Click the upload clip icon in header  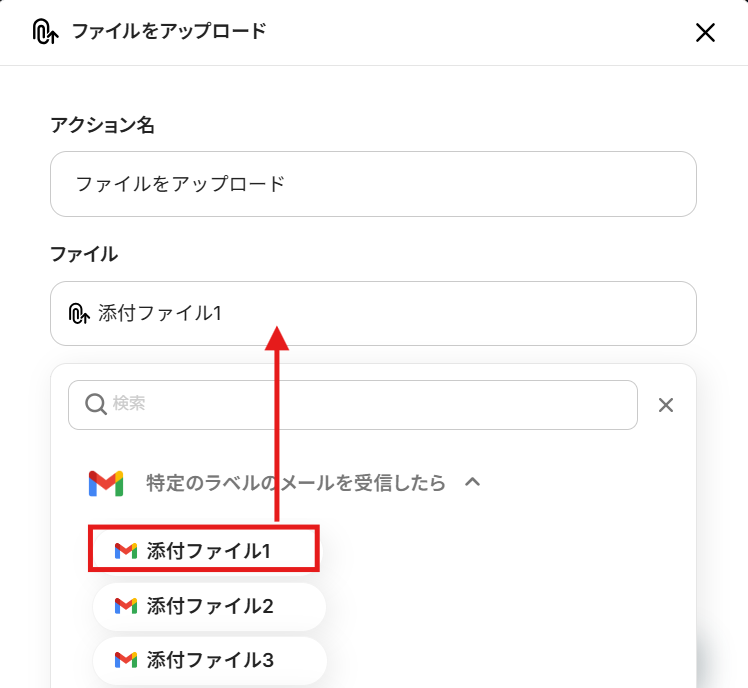45,31
